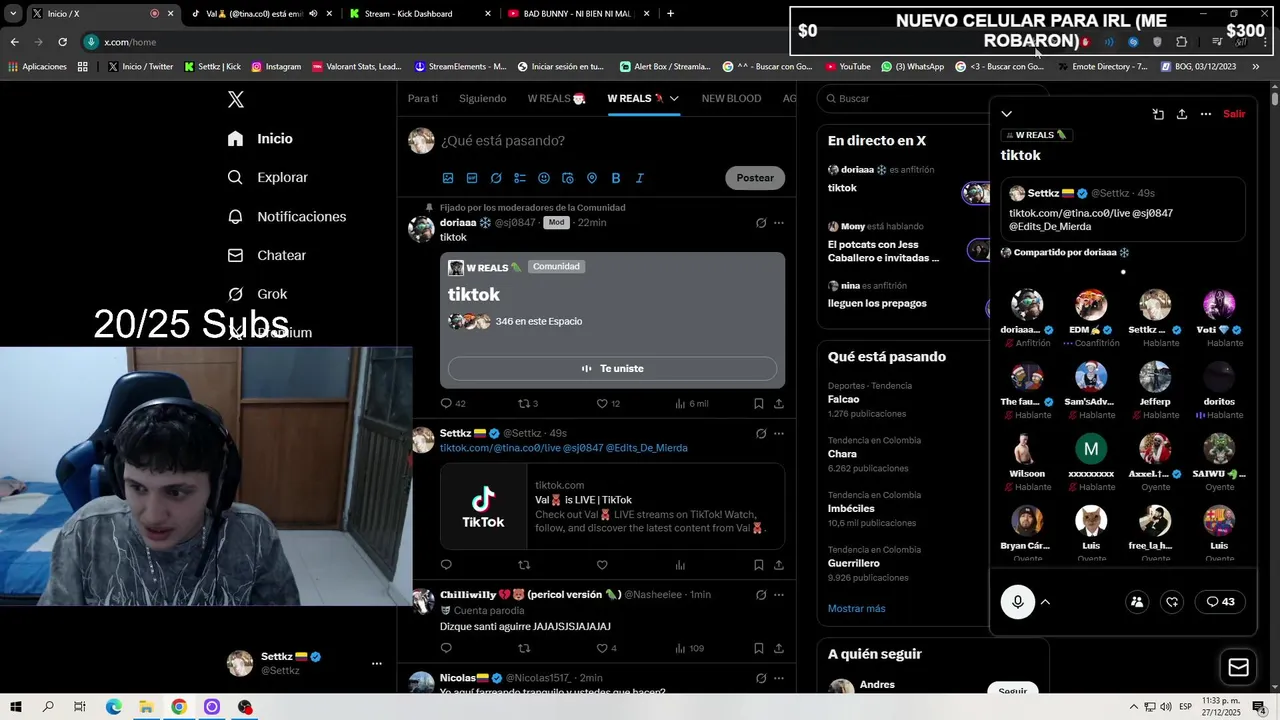Image resolution: width=1280 pixels, height=720 pixels.
Task: Schedule the post with the calendar icon
Action: [x=568, y=178]
